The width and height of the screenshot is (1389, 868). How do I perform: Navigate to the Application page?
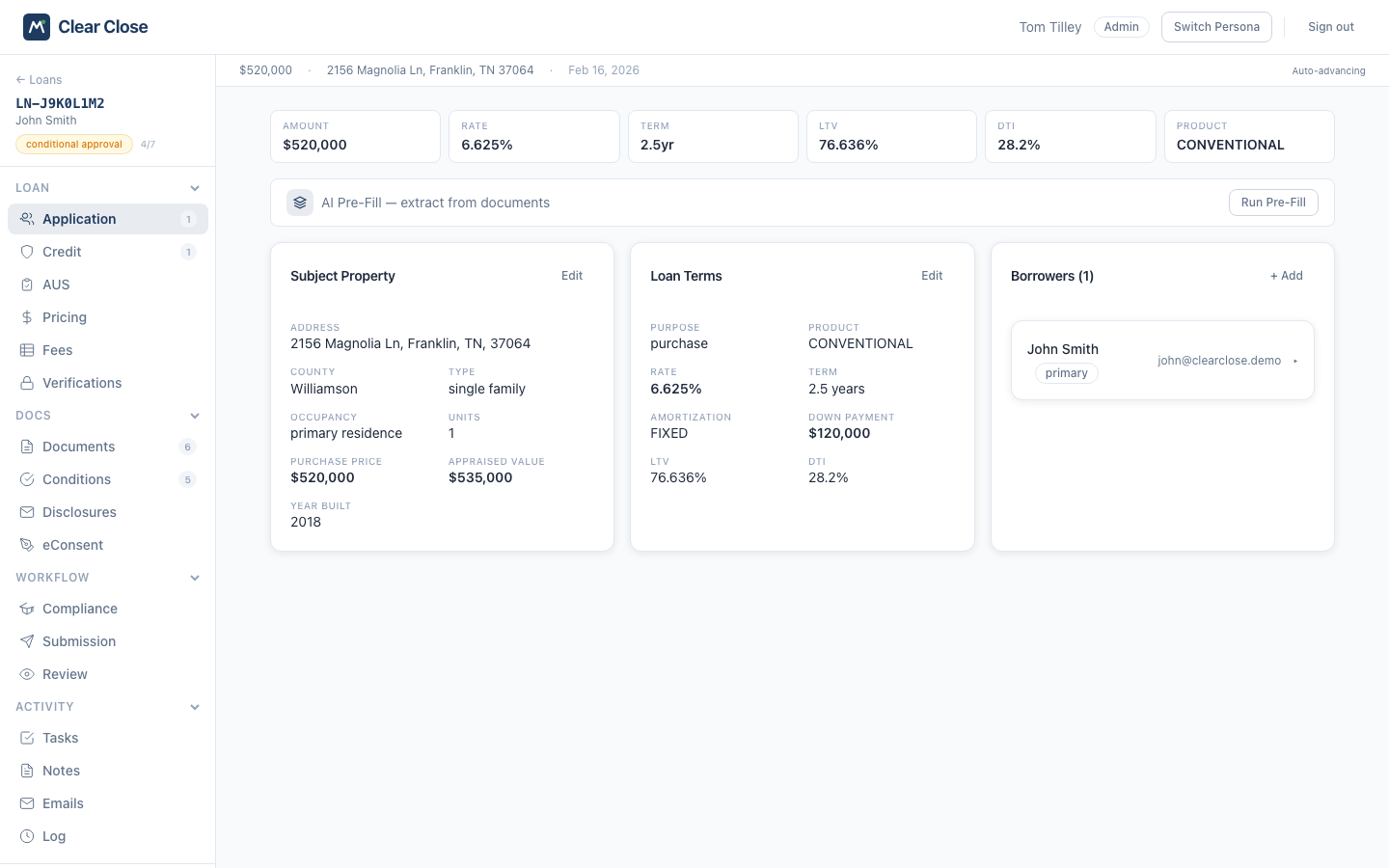(79, 219)
